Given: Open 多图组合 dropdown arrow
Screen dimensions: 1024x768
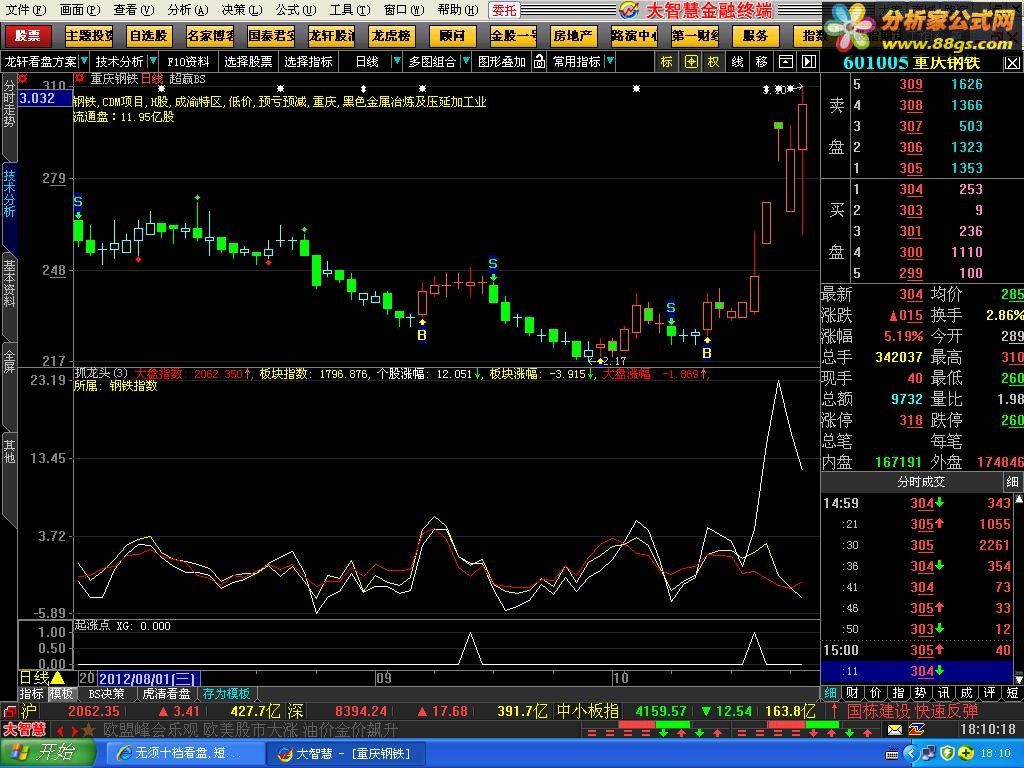Looking at the screenshot, I should pyautogui.click(x=466, y=62).
